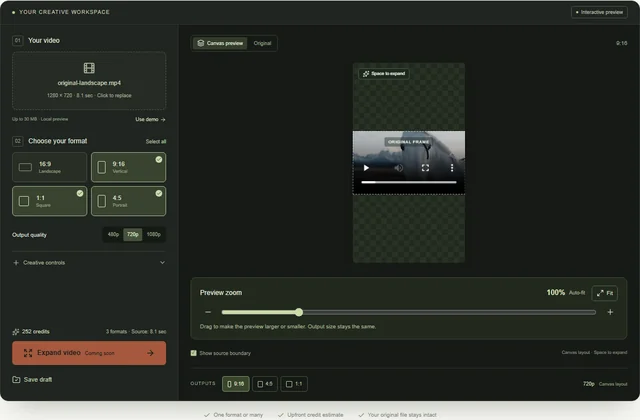Click the Use demo link
The width and height of the screenshot is (640, 420).
(x=150, y=119)
